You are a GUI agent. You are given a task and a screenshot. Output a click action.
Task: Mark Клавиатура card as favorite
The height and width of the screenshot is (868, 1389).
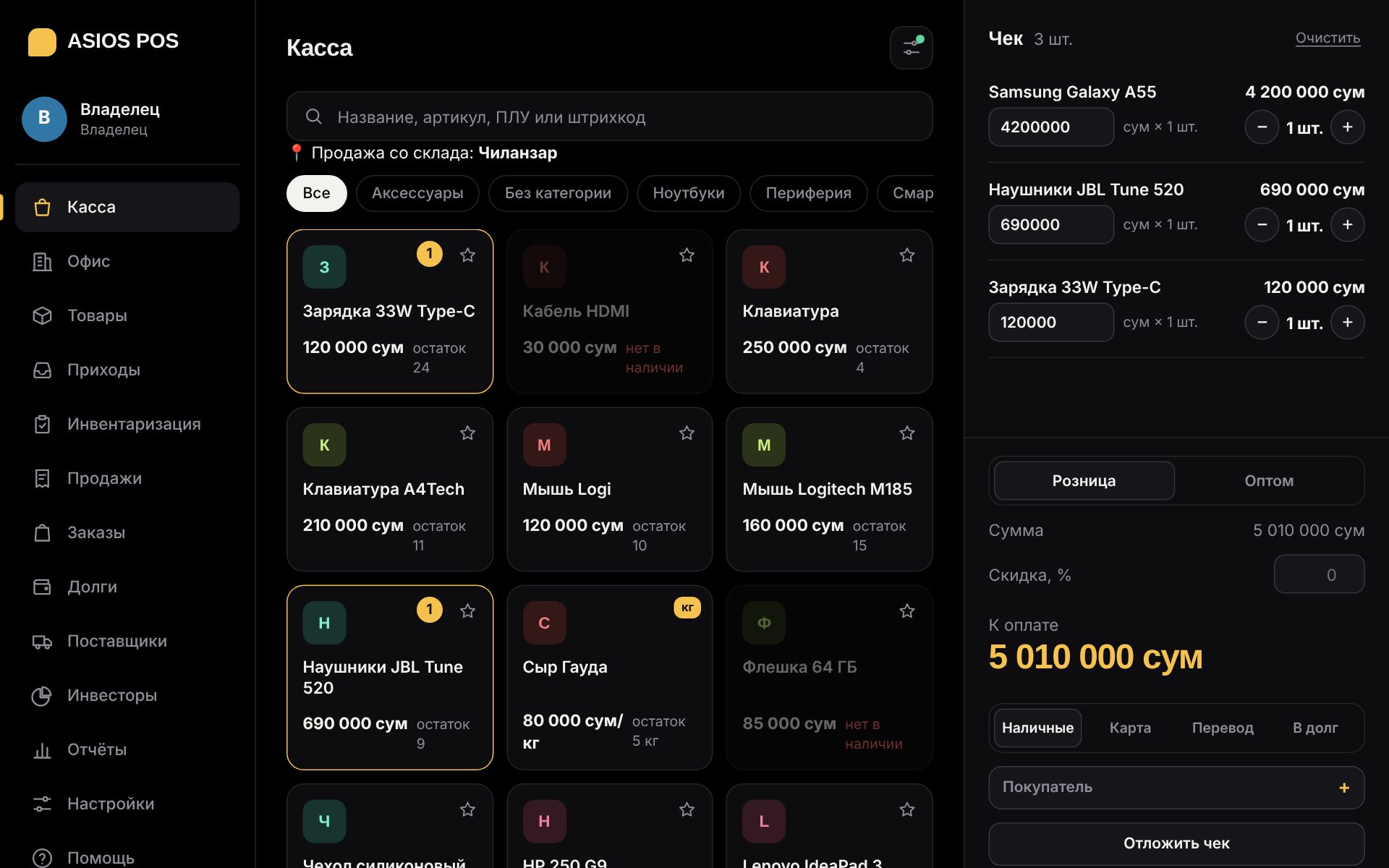coord(906,255)
